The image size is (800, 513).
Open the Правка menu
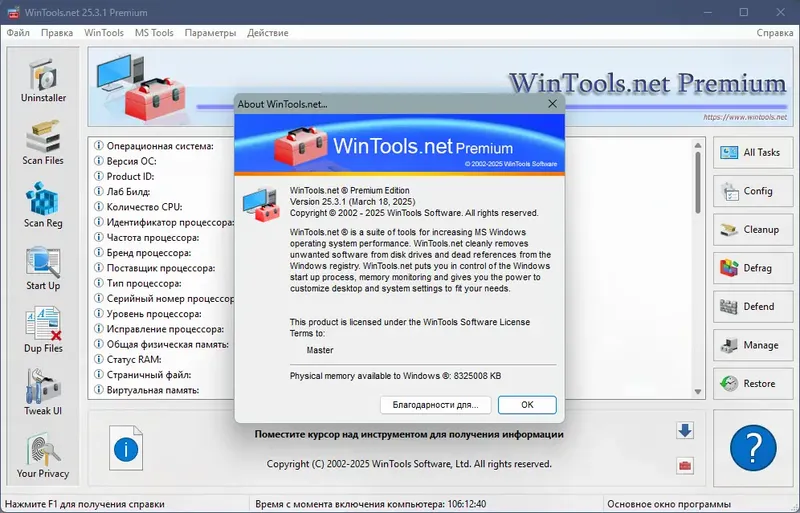pos(57,33)
